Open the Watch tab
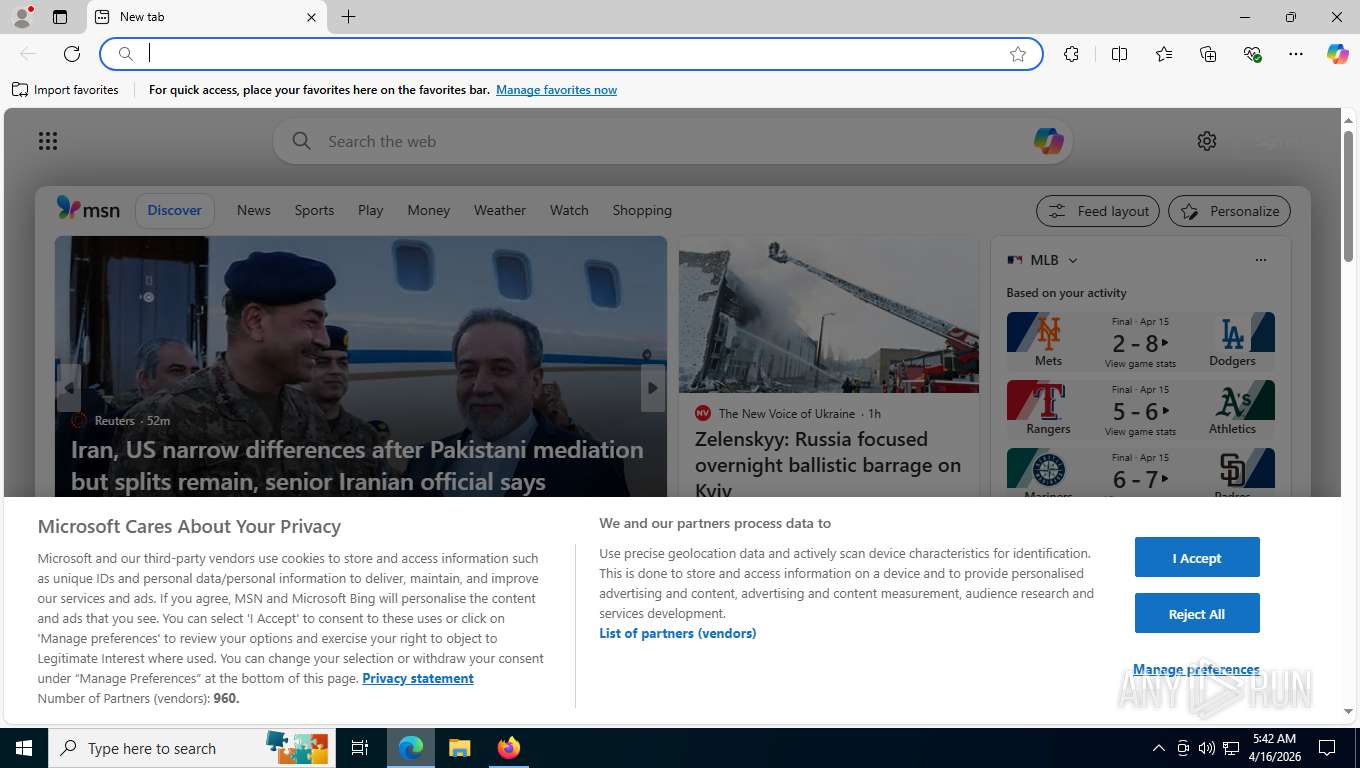This screenshot has height=768, width=1360. coord(569,210)
